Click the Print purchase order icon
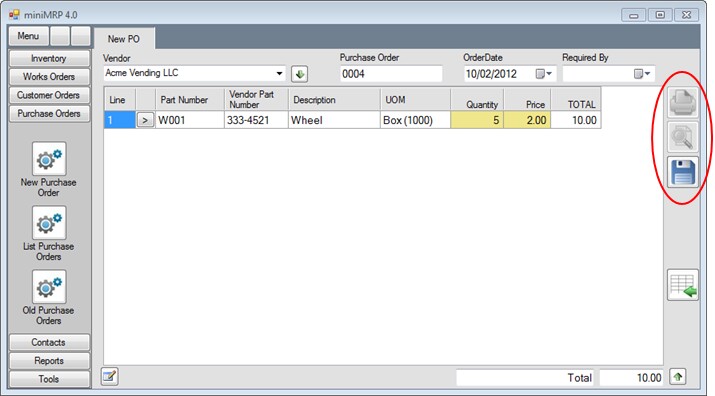This screenshot has width=715, height=396. click(683, 102)
